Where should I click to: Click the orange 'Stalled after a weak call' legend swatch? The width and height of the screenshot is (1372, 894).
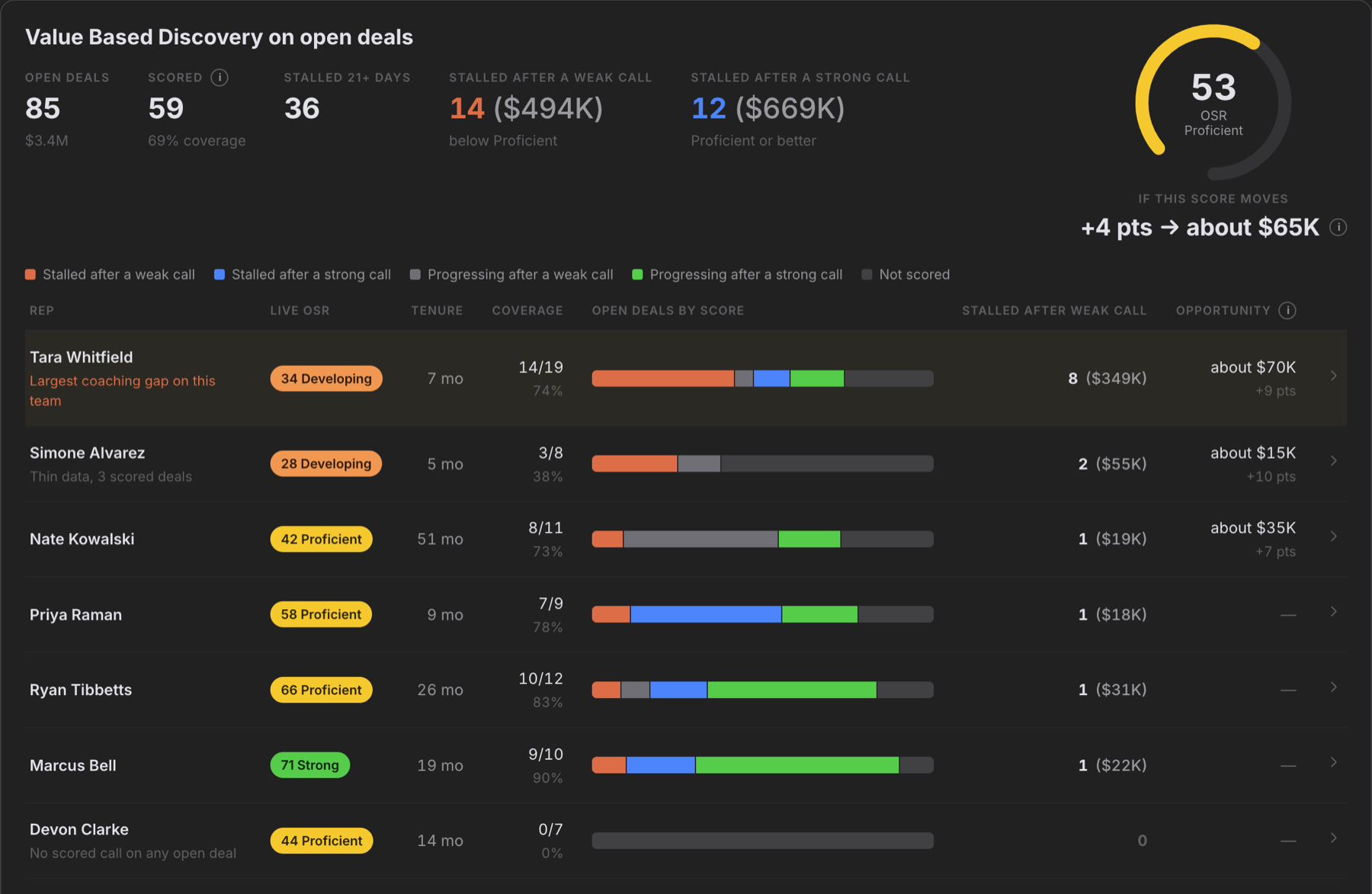click(x=30, y=274)
